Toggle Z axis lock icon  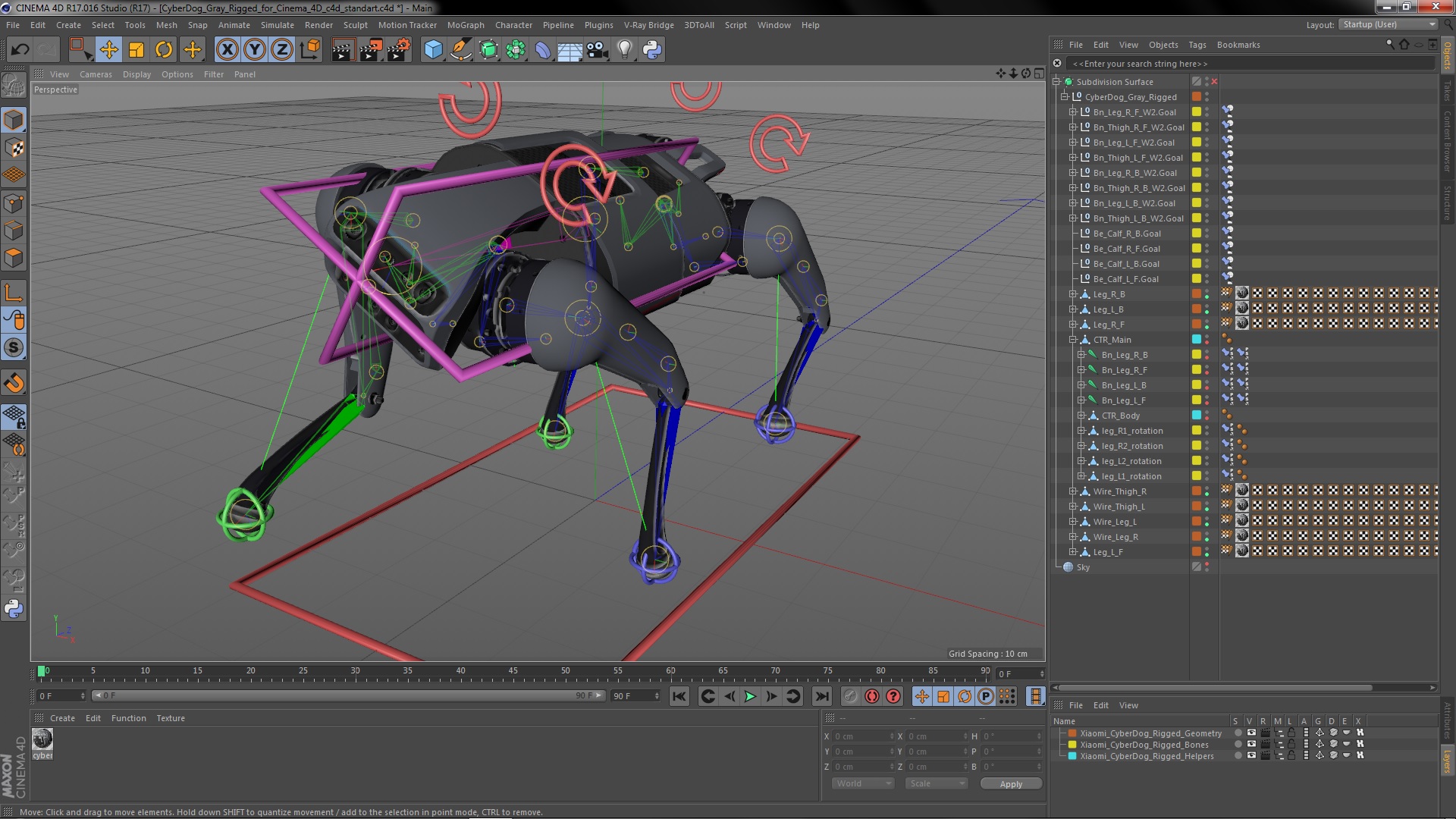[282, 50]
